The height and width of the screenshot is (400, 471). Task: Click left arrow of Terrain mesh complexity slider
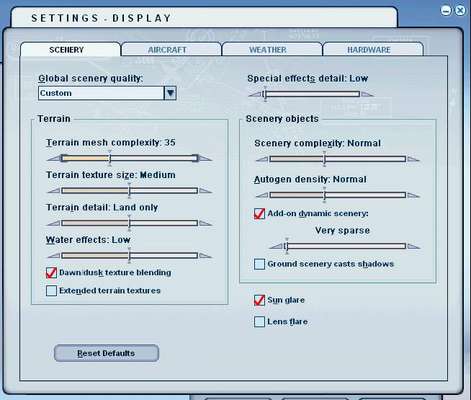(x=54, y=158)
